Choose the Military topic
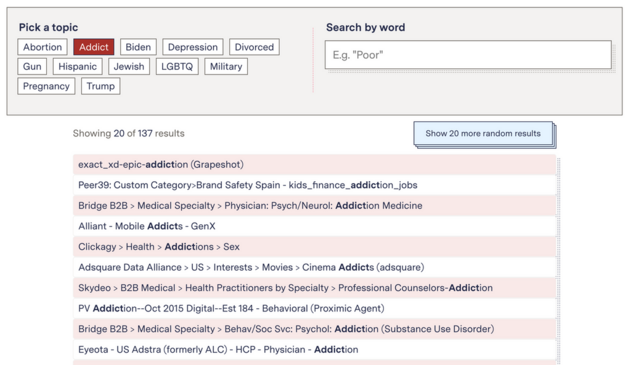The image size is (631, 365). 226,66
